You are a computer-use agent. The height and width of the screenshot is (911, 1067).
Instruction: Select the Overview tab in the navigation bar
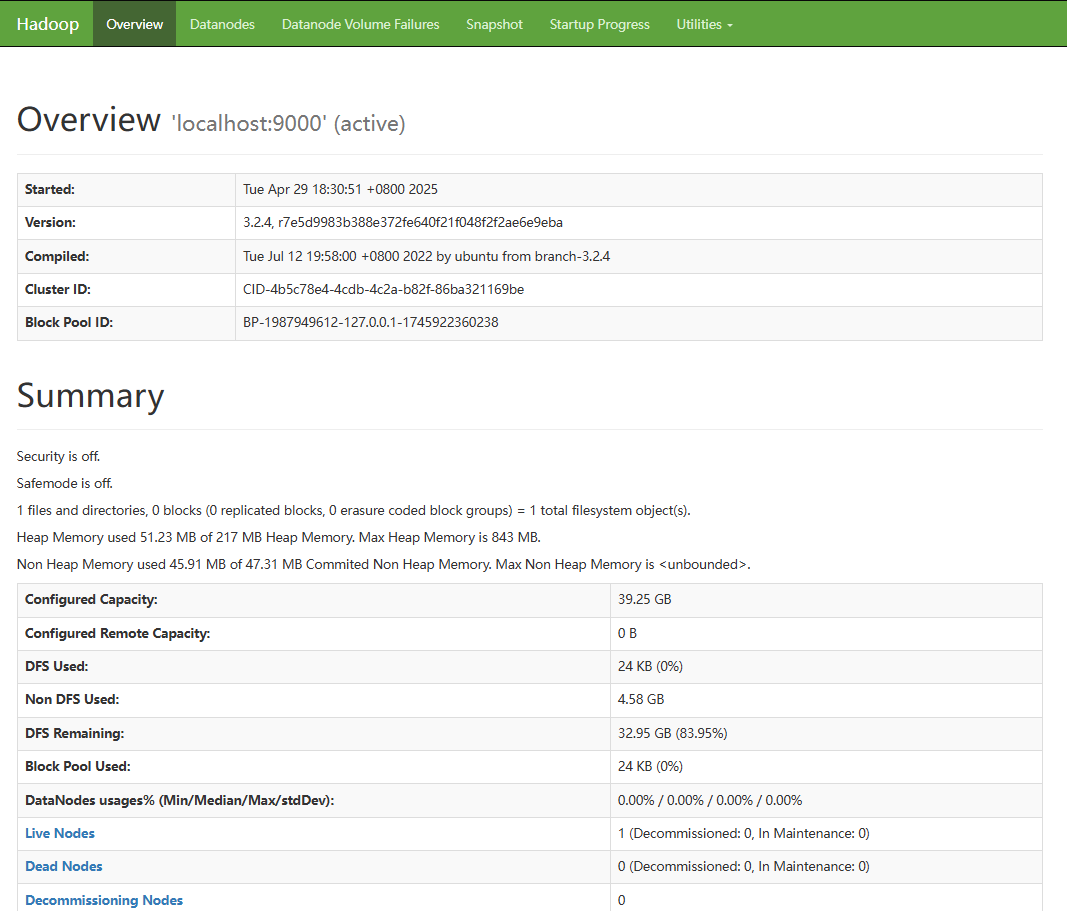pos(135,24)
